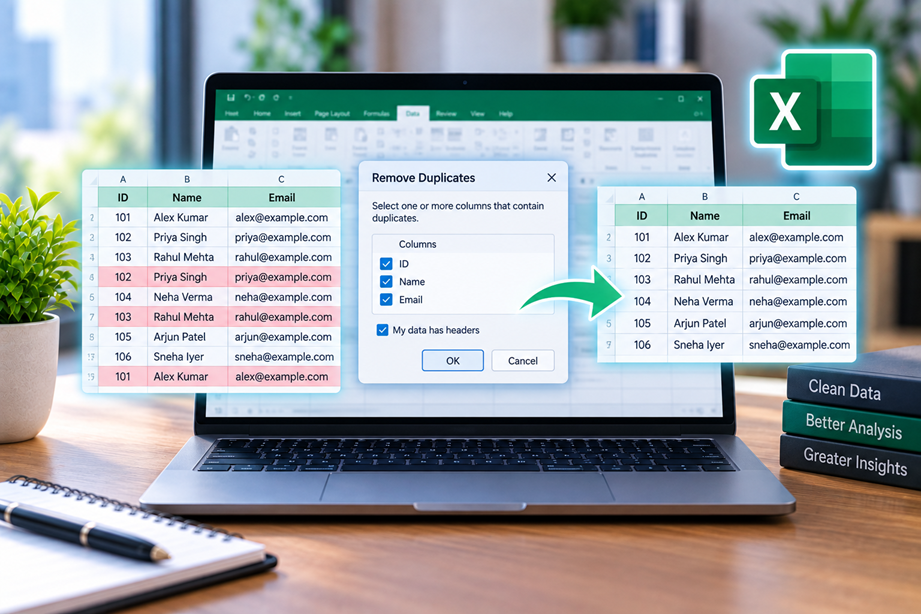
Task: Click the ID header cell in left table
Action: [123, 197]
